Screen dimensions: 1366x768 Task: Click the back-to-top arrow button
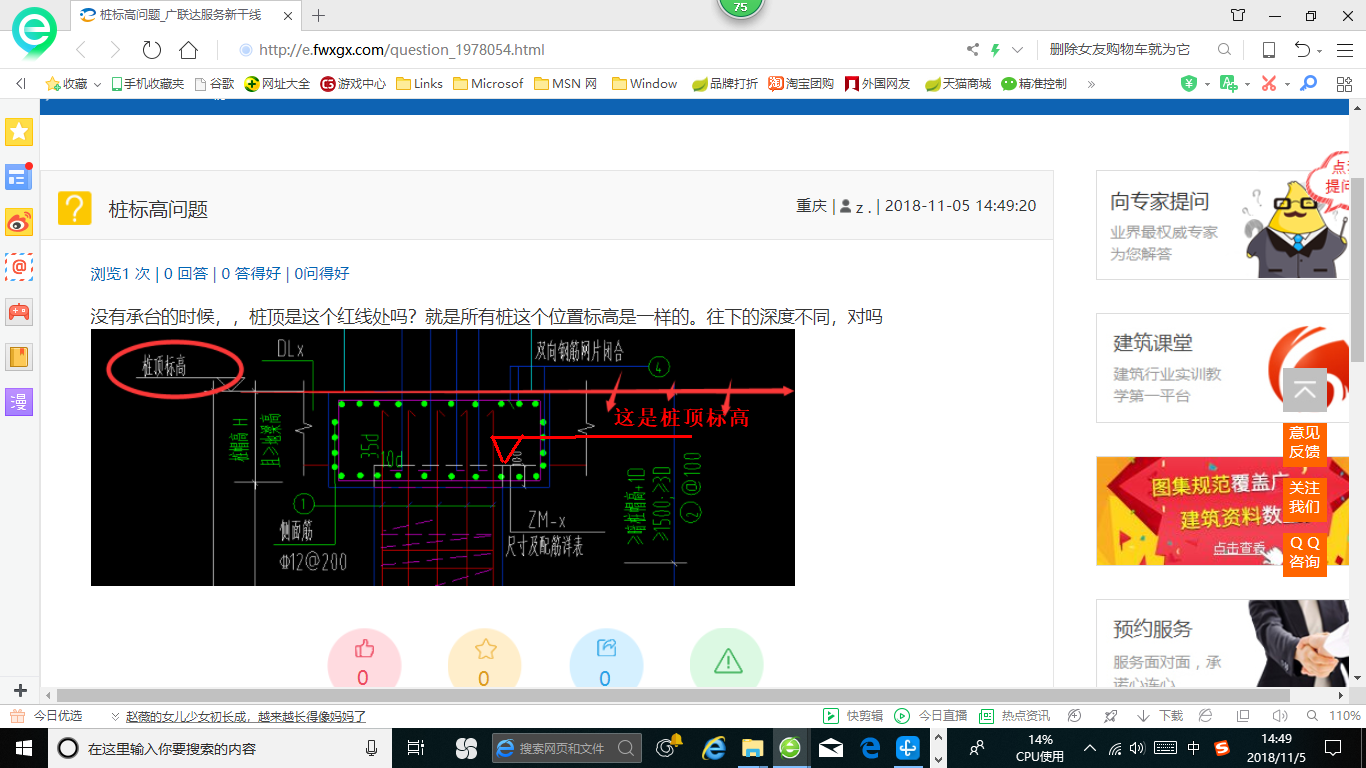click(1305, 390)
